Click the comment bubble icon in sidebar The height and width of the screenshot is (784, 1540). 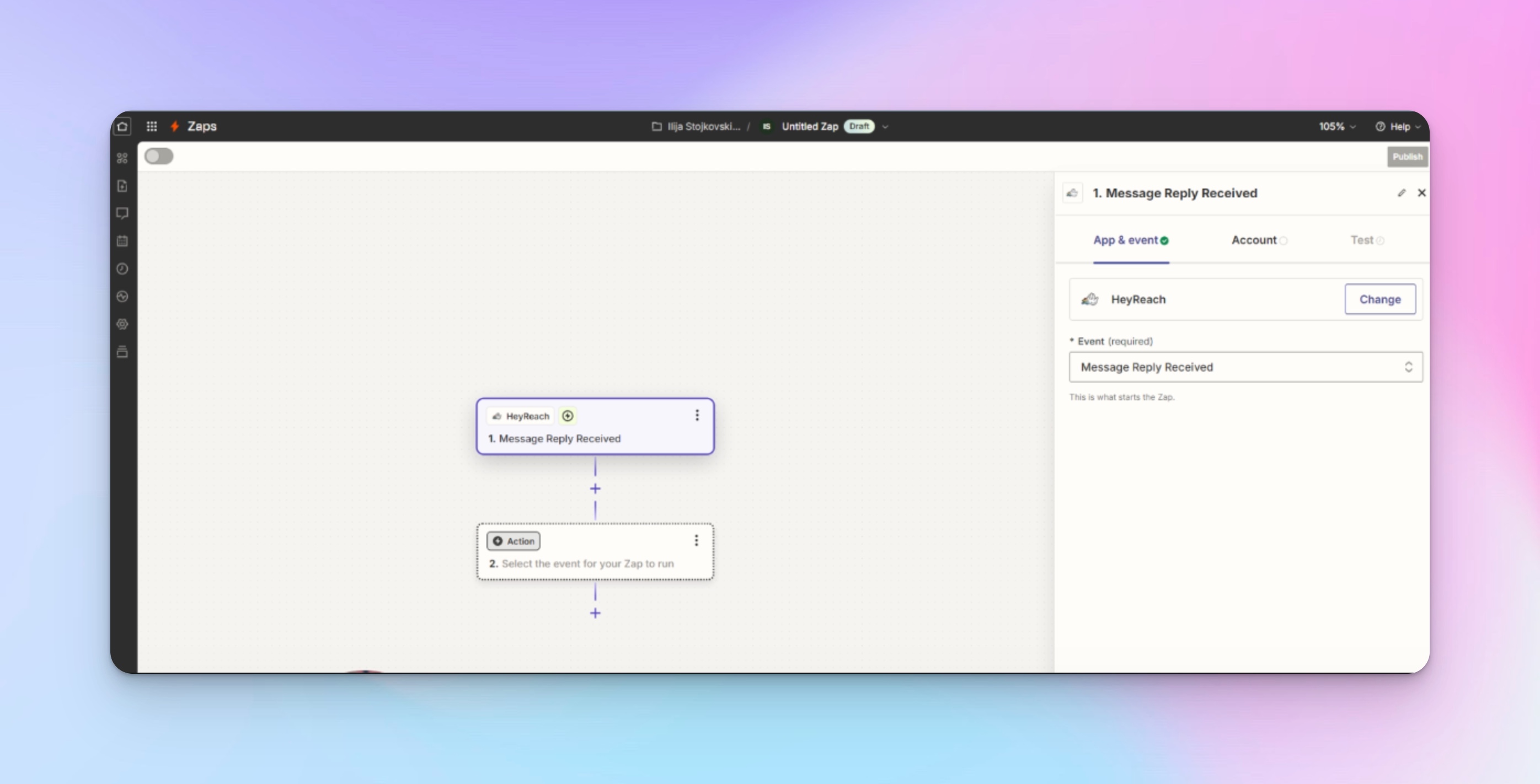(x=122, y=213)
